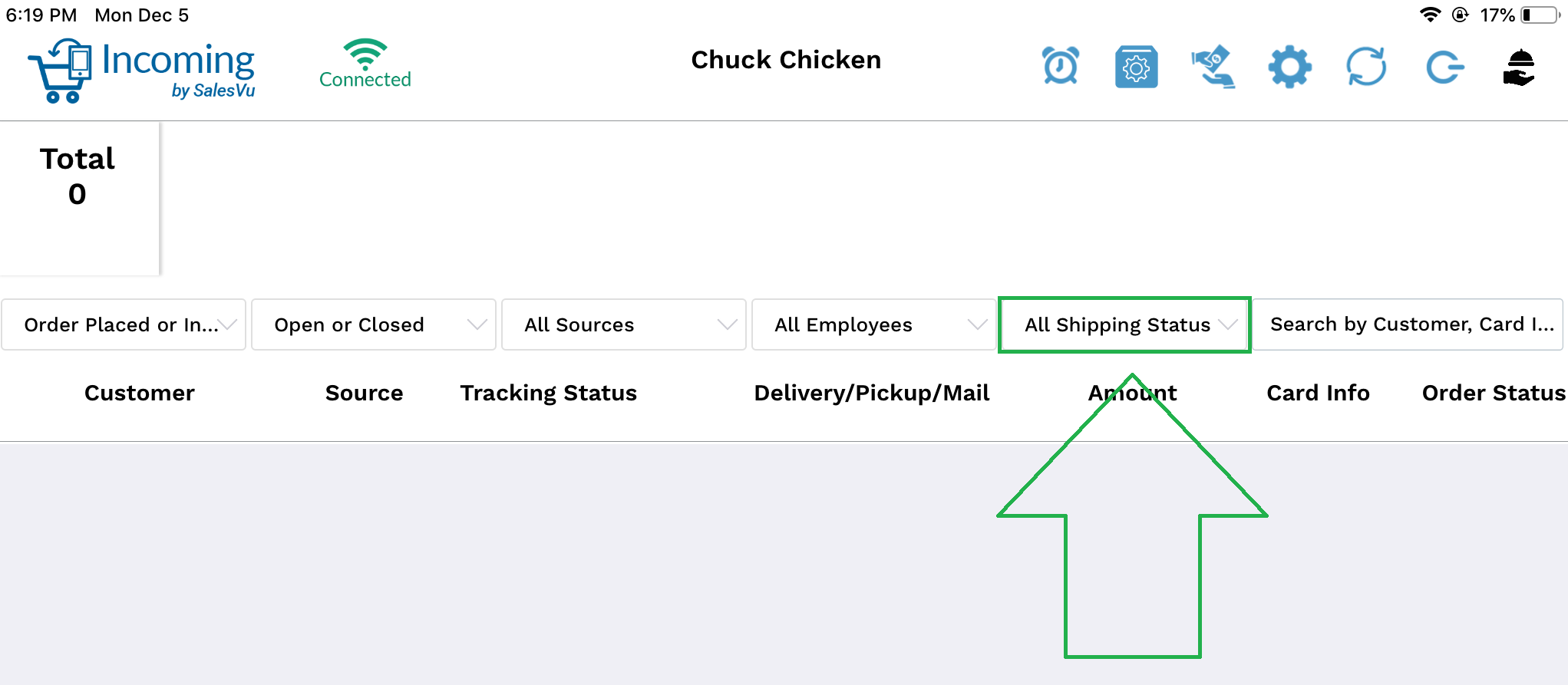Image resolution: width=1568 pixels, height=685 pixels.
Task: Open the Open or Closed dropdown
Action: pos(374,324)
